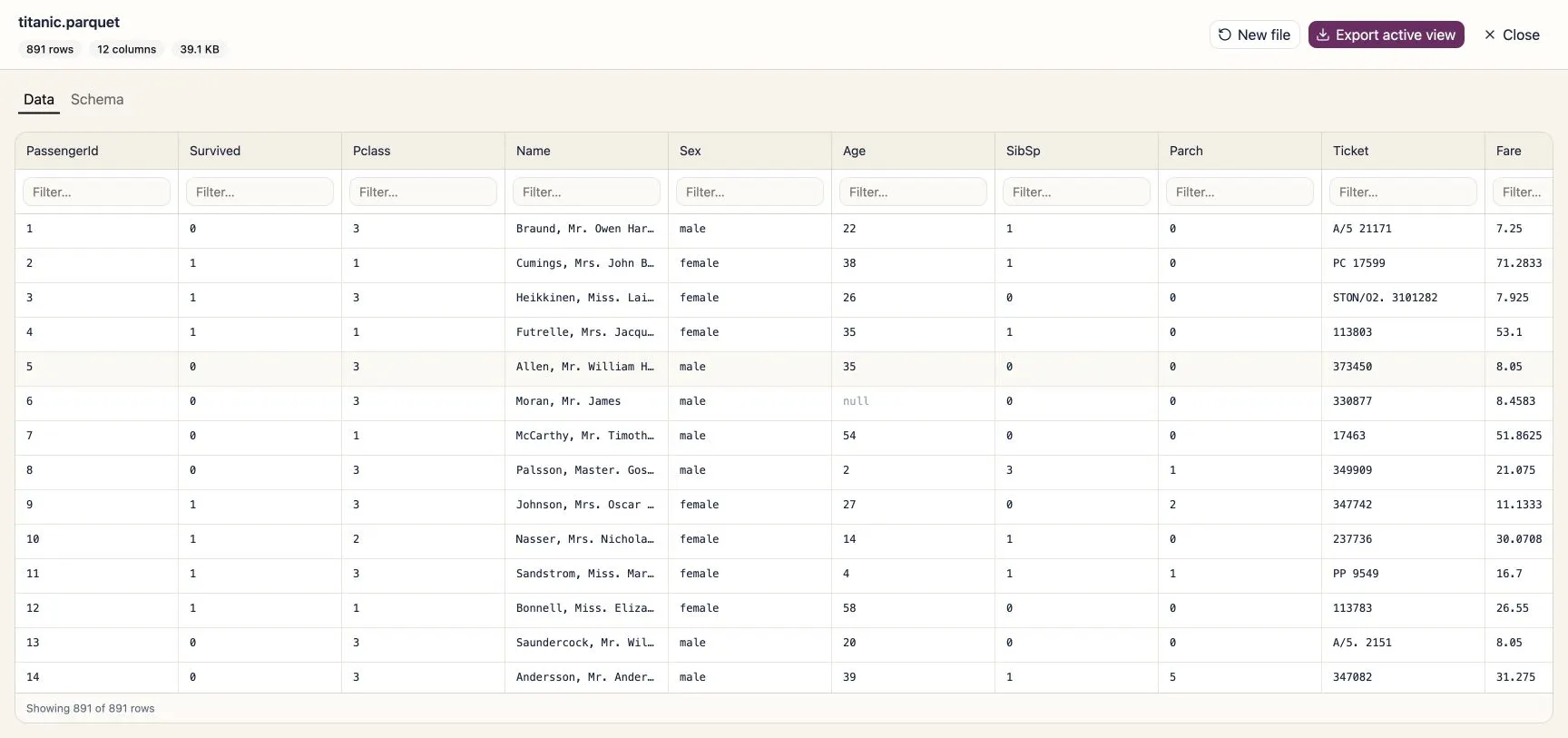Click the New file refresh icon
Viewport: 1568px width, 738px height.
coord(1225,34)
